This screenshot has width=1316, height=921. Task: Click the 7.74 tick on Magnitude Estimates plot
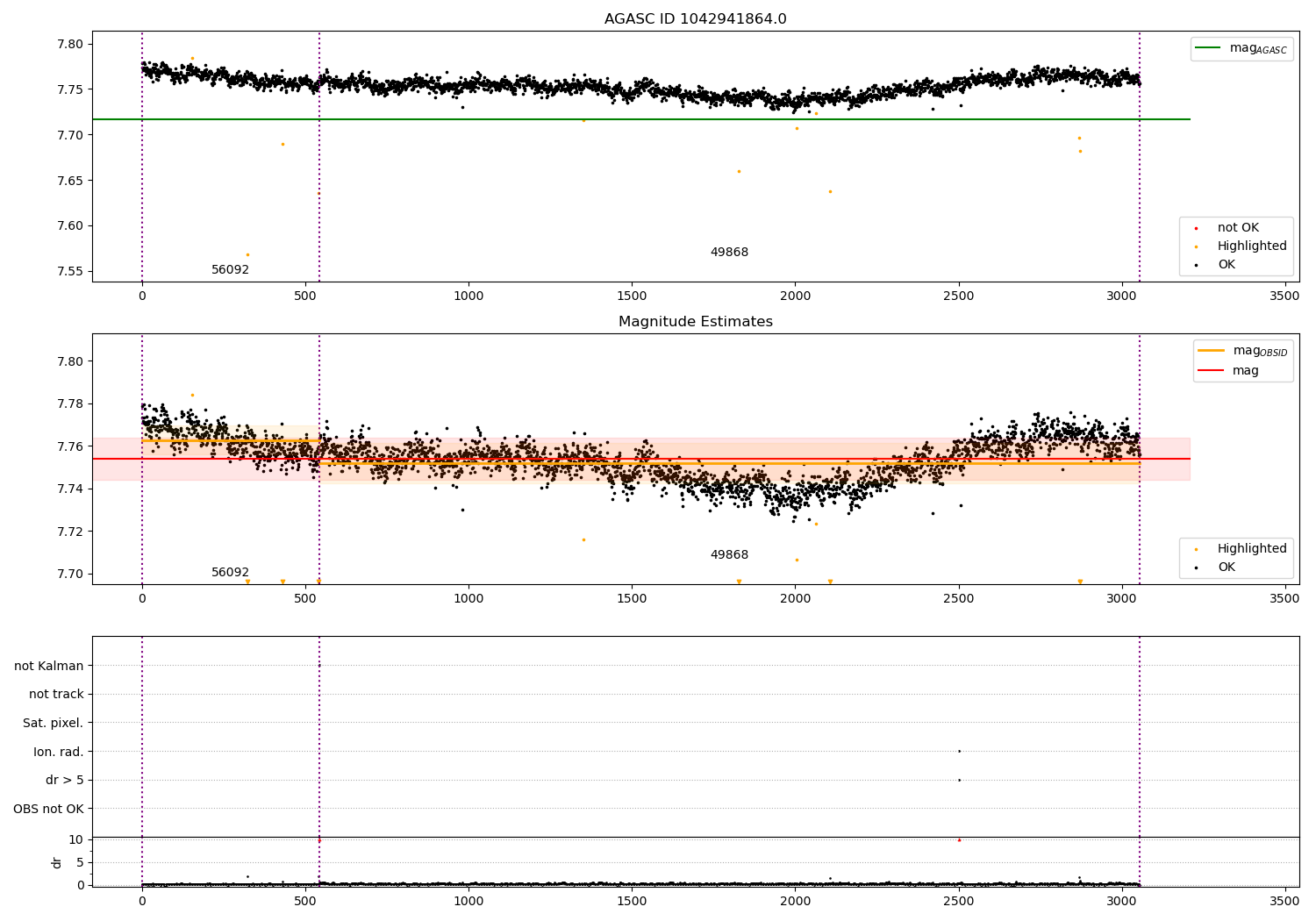pyautogui.click(x=69, y=489)
